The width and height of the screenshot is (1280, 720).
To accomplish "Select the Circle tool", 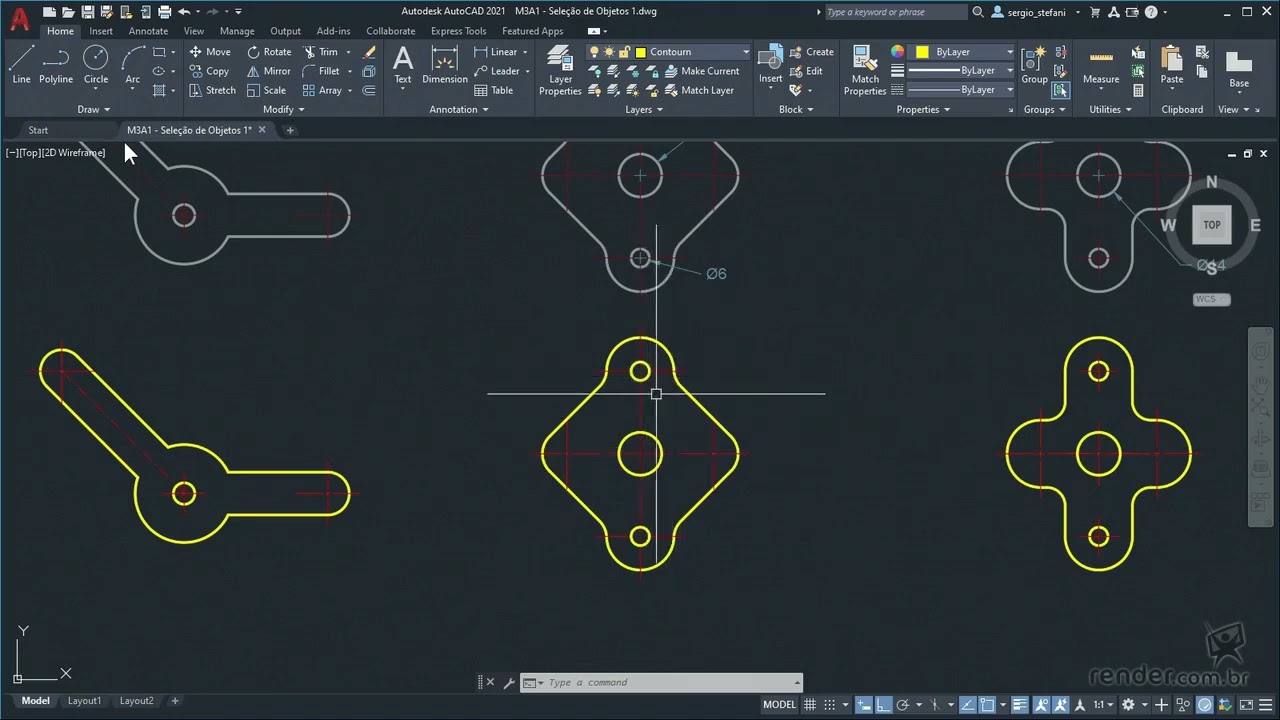I will tap(96, 65).
